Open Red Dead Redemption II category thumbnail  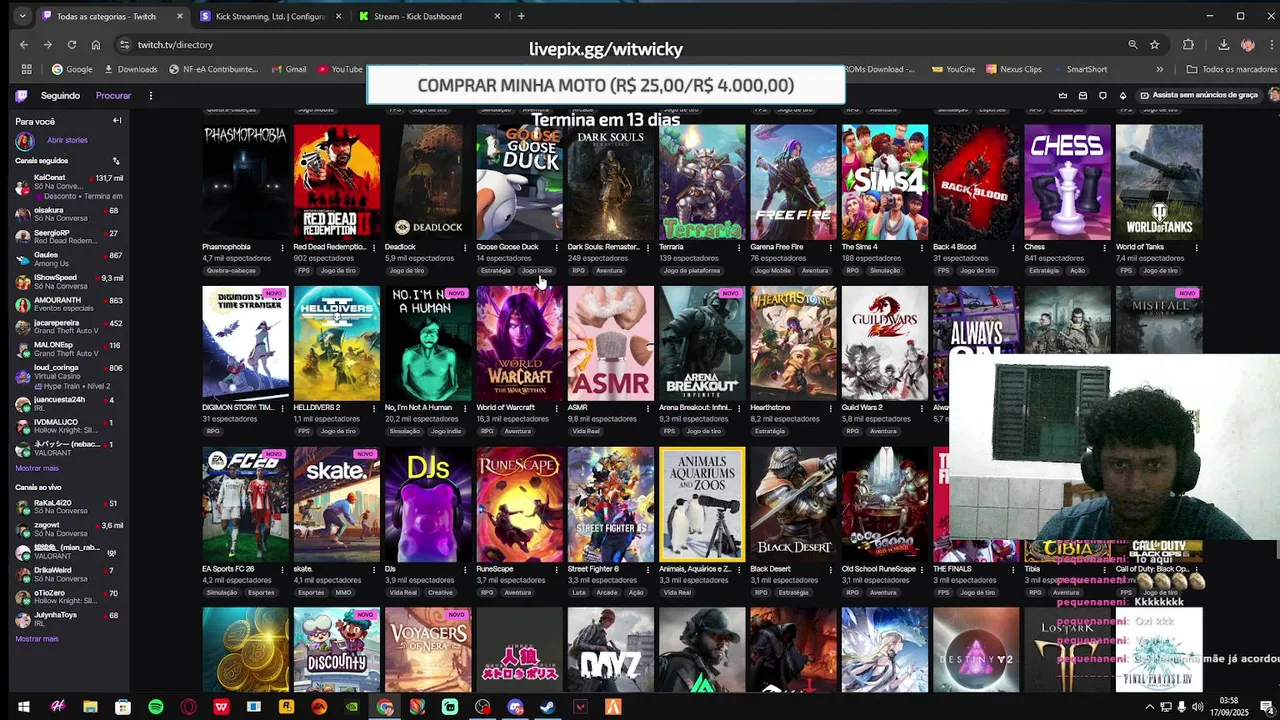point(337,181)
